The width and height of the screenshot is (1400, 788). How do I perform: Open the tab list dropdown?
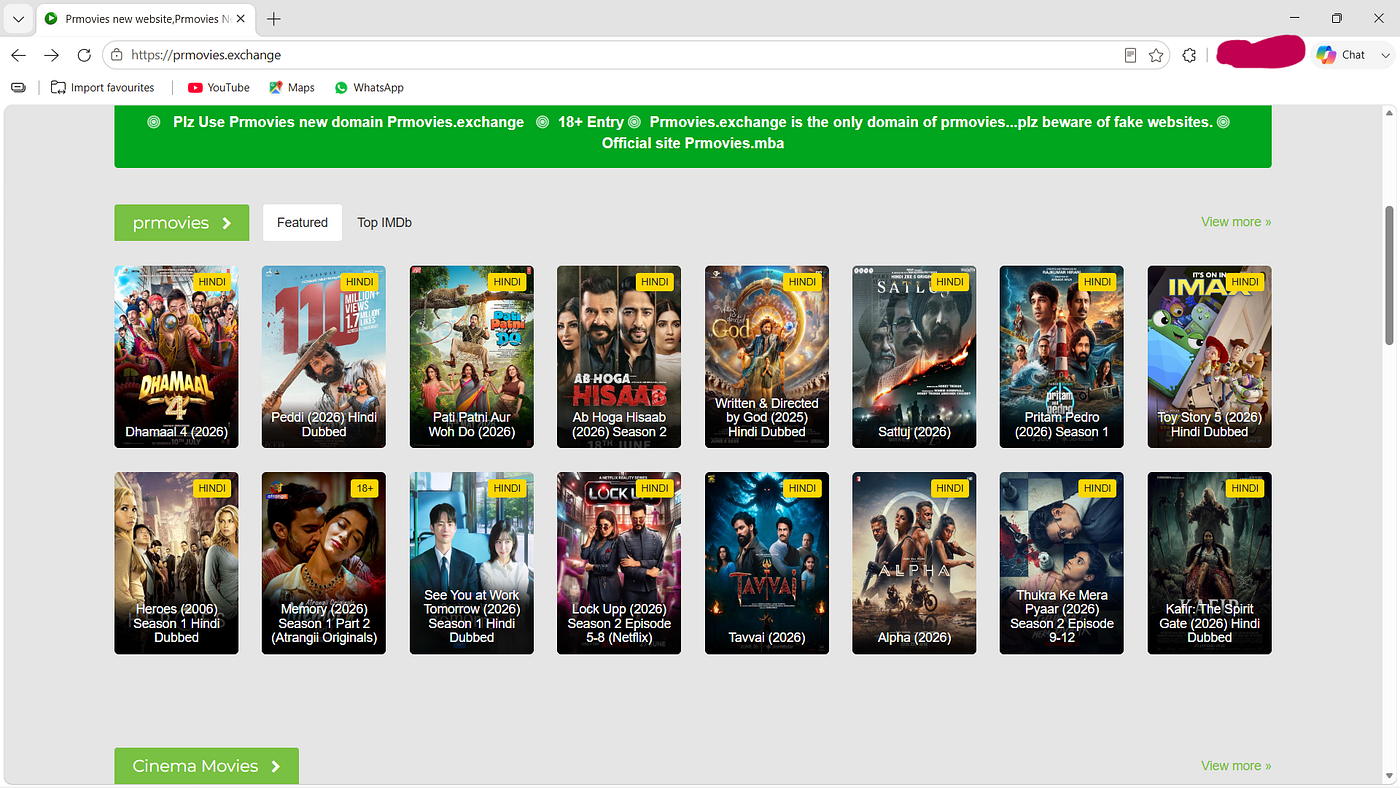[18, 19]
